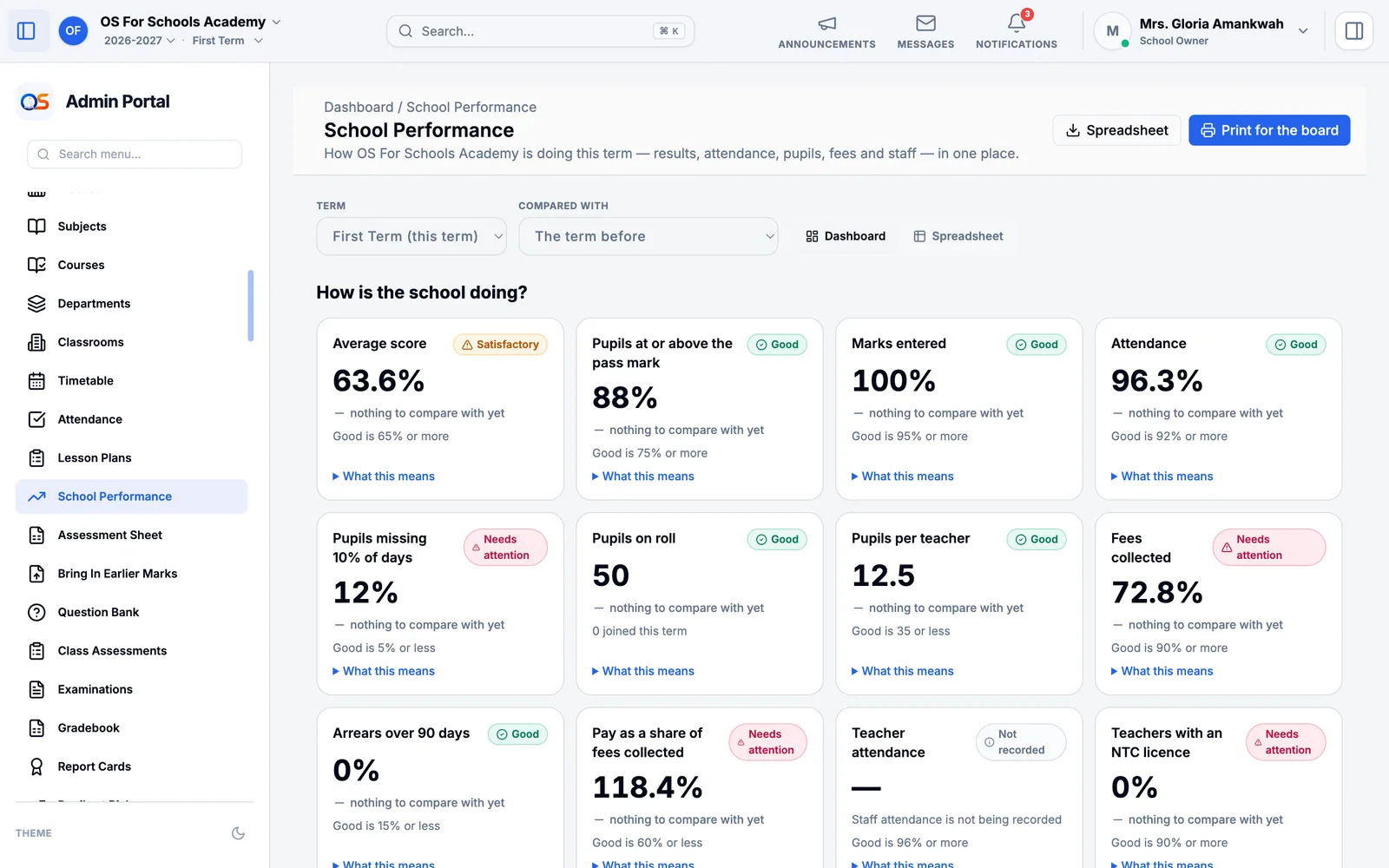Download the Spreadsheet export button
This screenshot has width=1389, height=868.
(x=1116, y=130)
